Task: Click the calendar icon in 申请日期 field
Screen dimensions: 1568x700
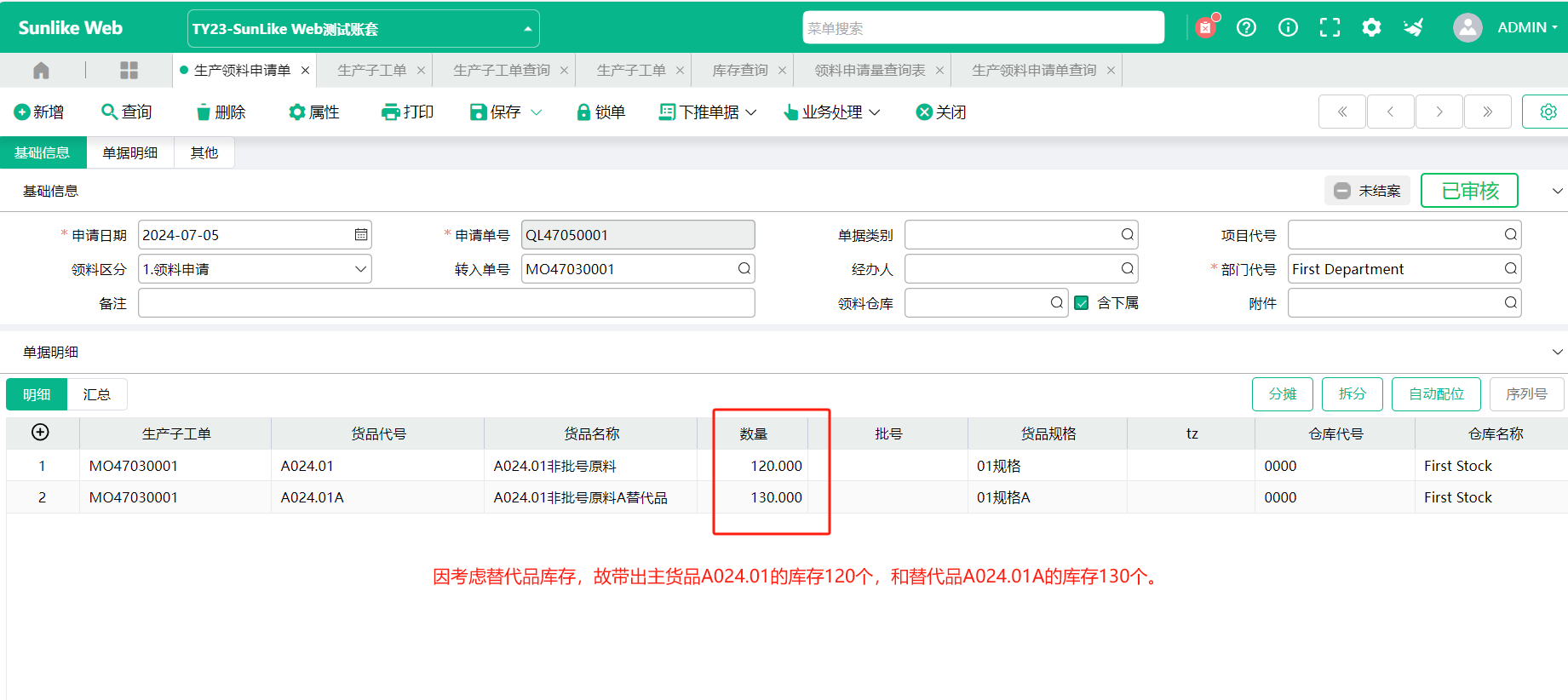Action: (361, 235)
